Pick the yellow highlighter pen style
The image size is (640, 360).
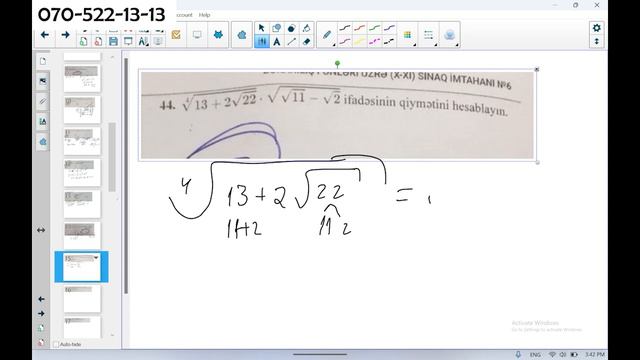(x=360, y=41)
